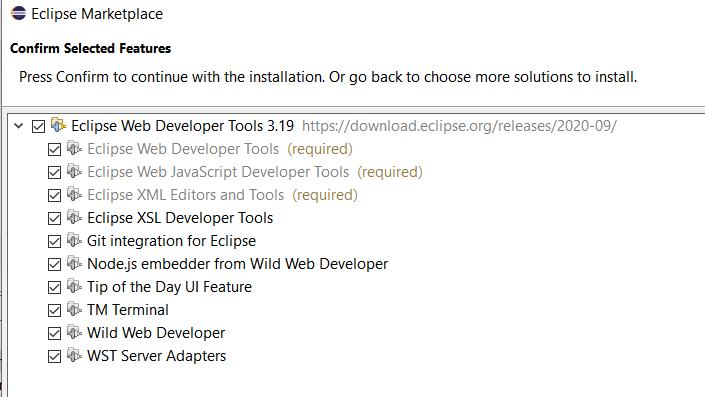The height and width of the screenshot is (397, 705).
Task: Click the download.eclipse.org releases 2020-09 URL text
Action: pyautogui.click(x=460, y=126)
